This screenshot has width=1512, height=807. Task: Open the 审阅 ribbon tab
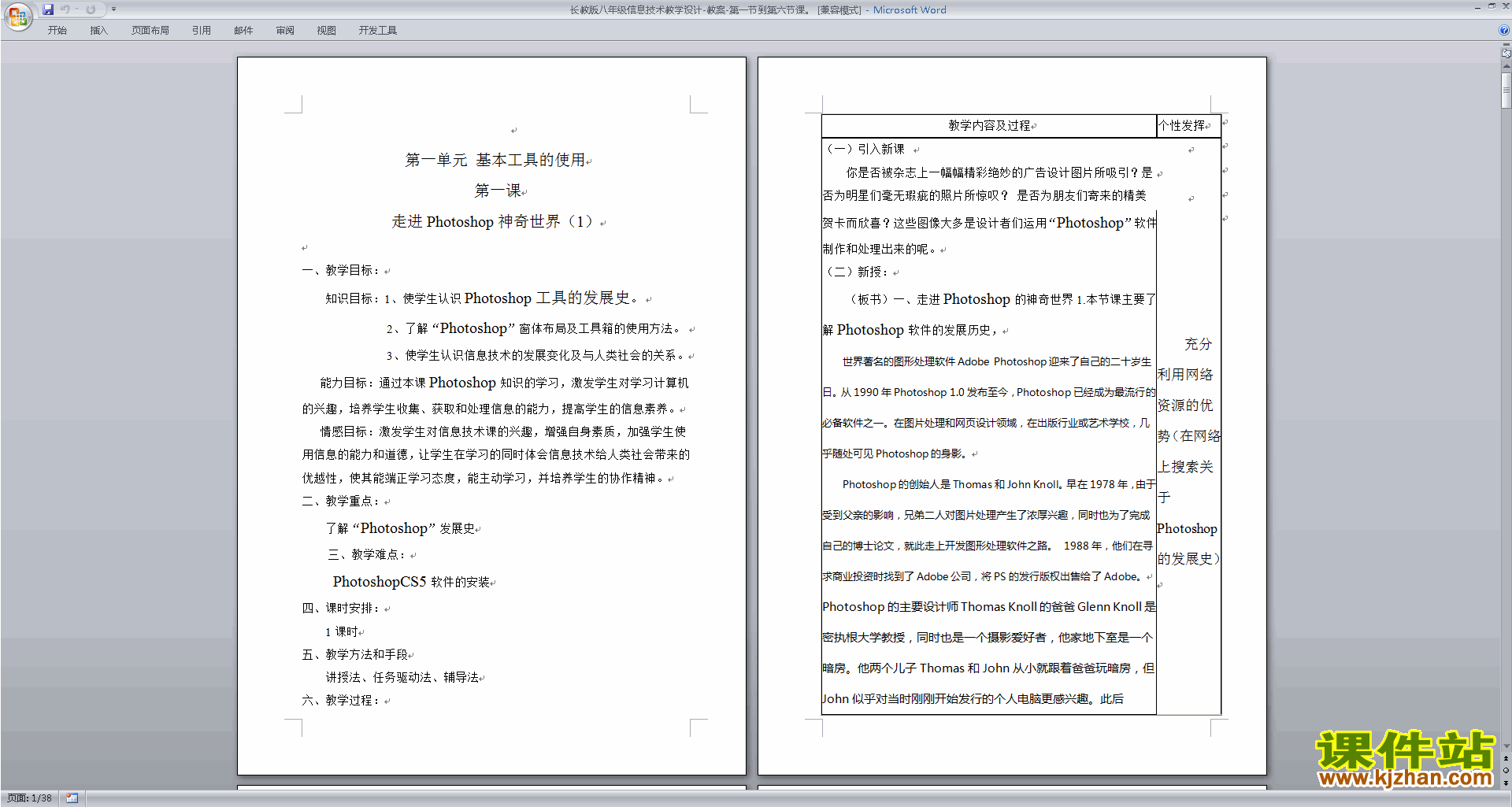coord(285,31)
